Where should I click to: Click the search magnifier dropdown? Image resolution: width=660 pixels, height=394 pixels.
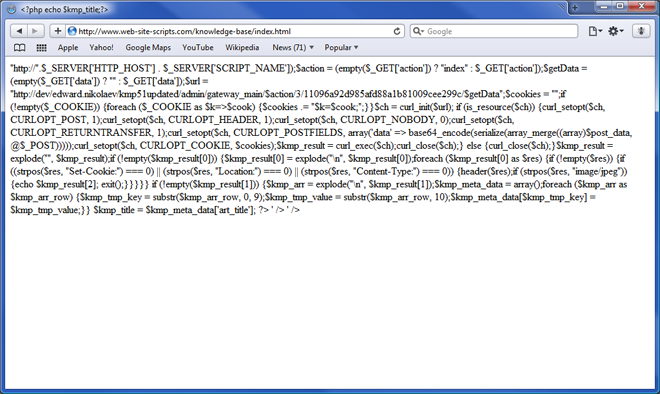pyautogui.click(x=418, y=31)
